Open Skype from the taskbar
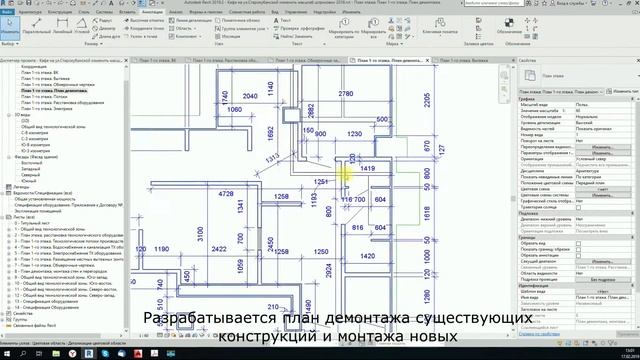The image size is (640, 360). 105,353
